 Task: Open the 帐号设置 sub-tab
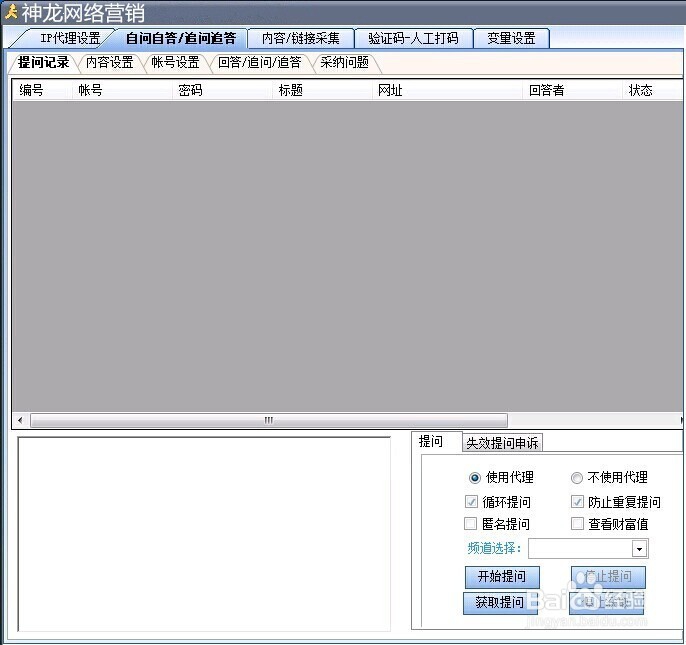click(x=175, y=63)
